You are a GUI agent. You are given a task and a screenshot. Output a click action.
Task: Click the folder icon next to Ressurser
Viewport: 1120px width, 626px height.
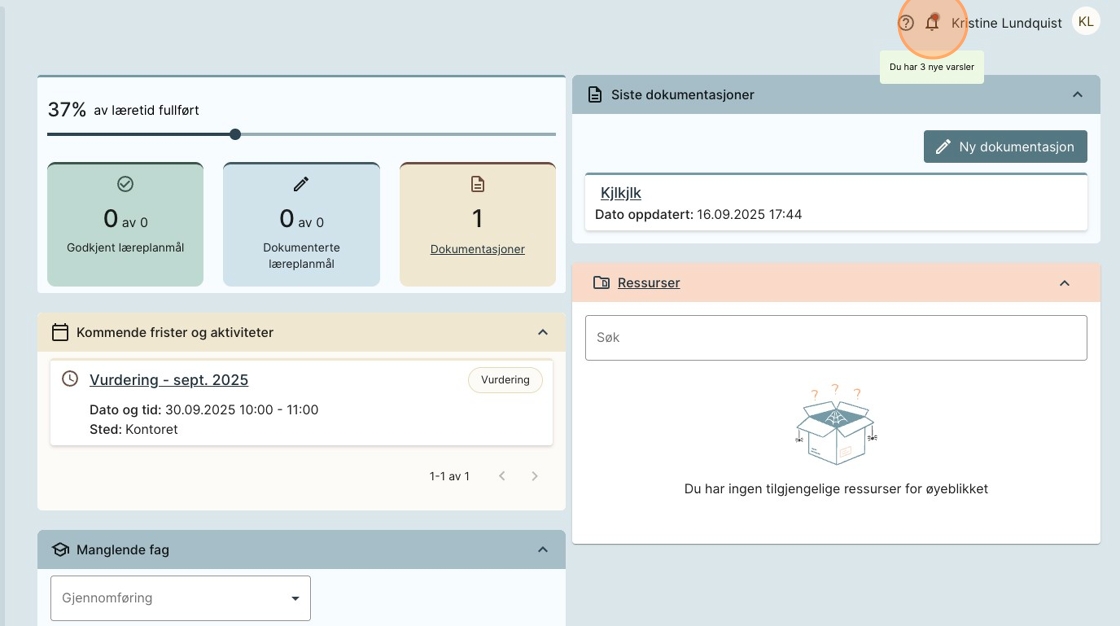[601, 283]
